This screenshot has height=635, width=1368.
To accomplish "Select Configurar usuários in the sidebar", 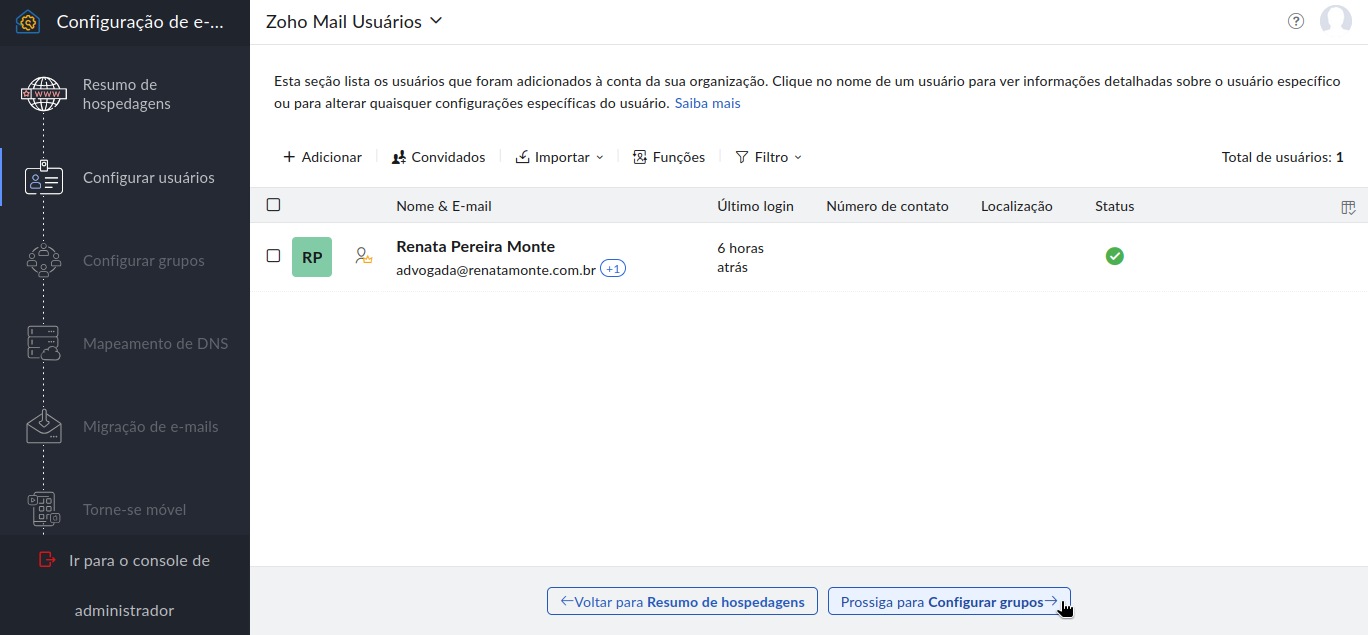I will pyautogui.click(x=149, y=178).
